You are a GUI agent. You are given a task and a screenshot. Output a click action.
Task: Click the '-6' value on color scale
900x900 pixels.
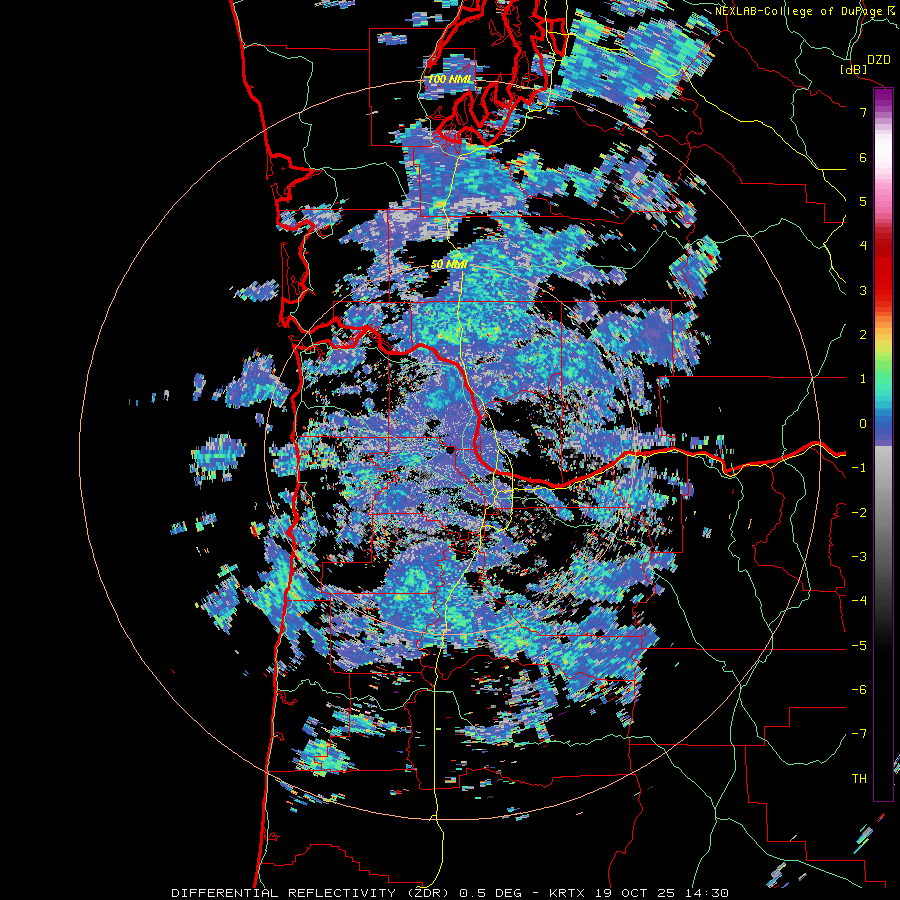[x=859, y=690]
